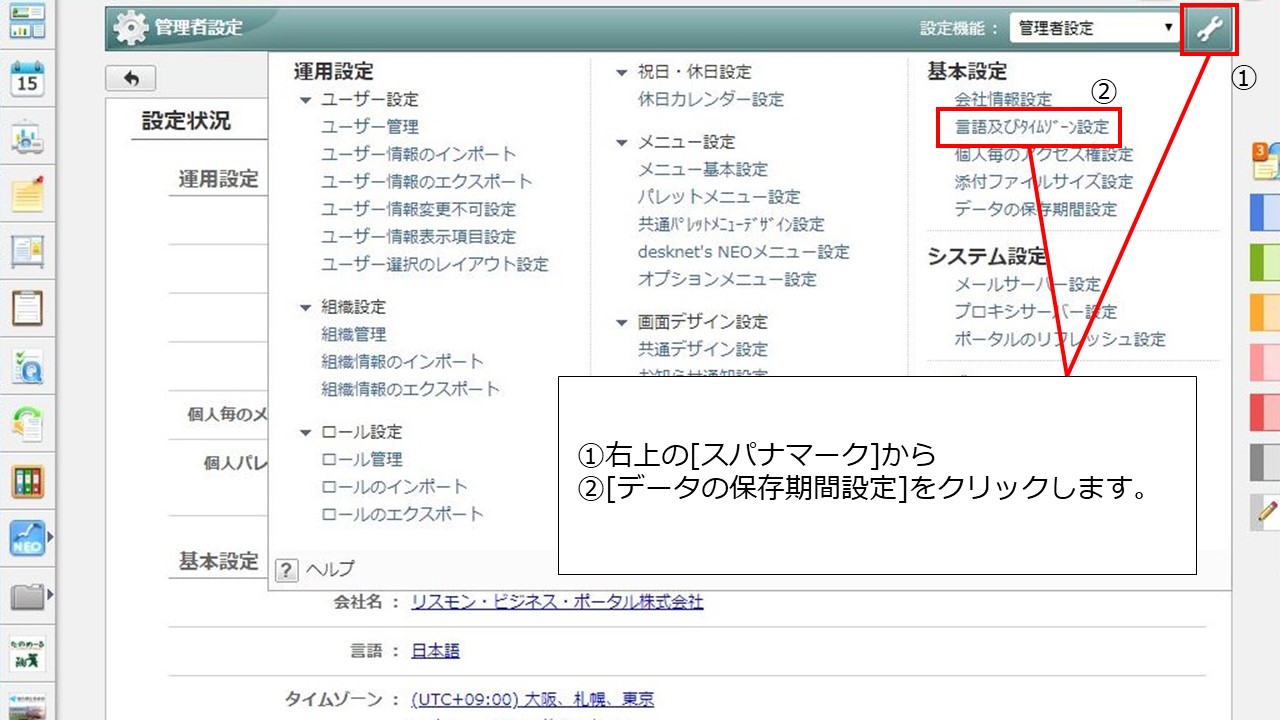Open the gray folder icon in sidebar
1280x720 pixels.
pyautogui.click(x=27, y=597)
